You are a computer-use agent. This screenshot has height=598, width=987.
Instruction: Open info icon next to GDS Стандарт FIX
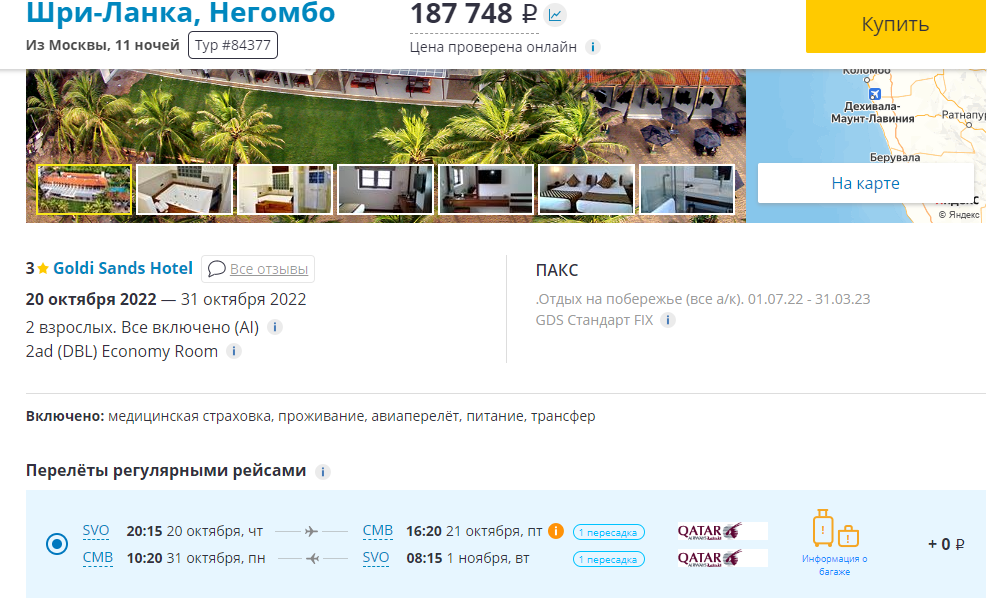[668, 320]
